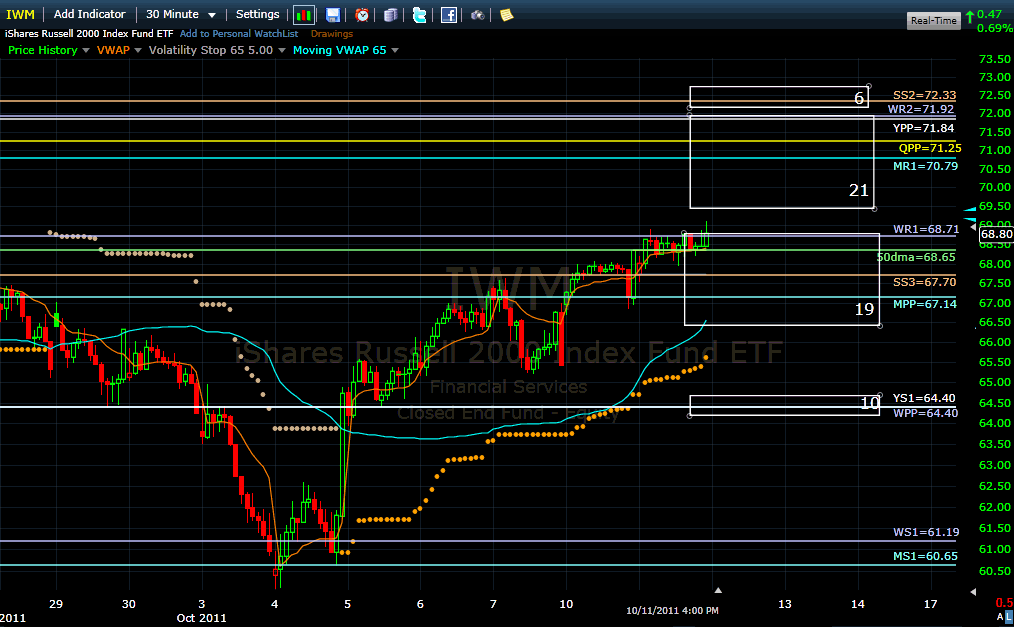
Task: Click the candlestick chart style icon
Action: tap(303, 15)
